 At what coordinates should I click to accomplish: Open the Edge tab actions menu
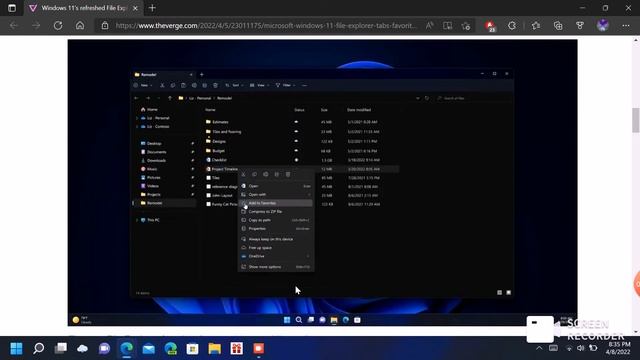tap(12, 8)
